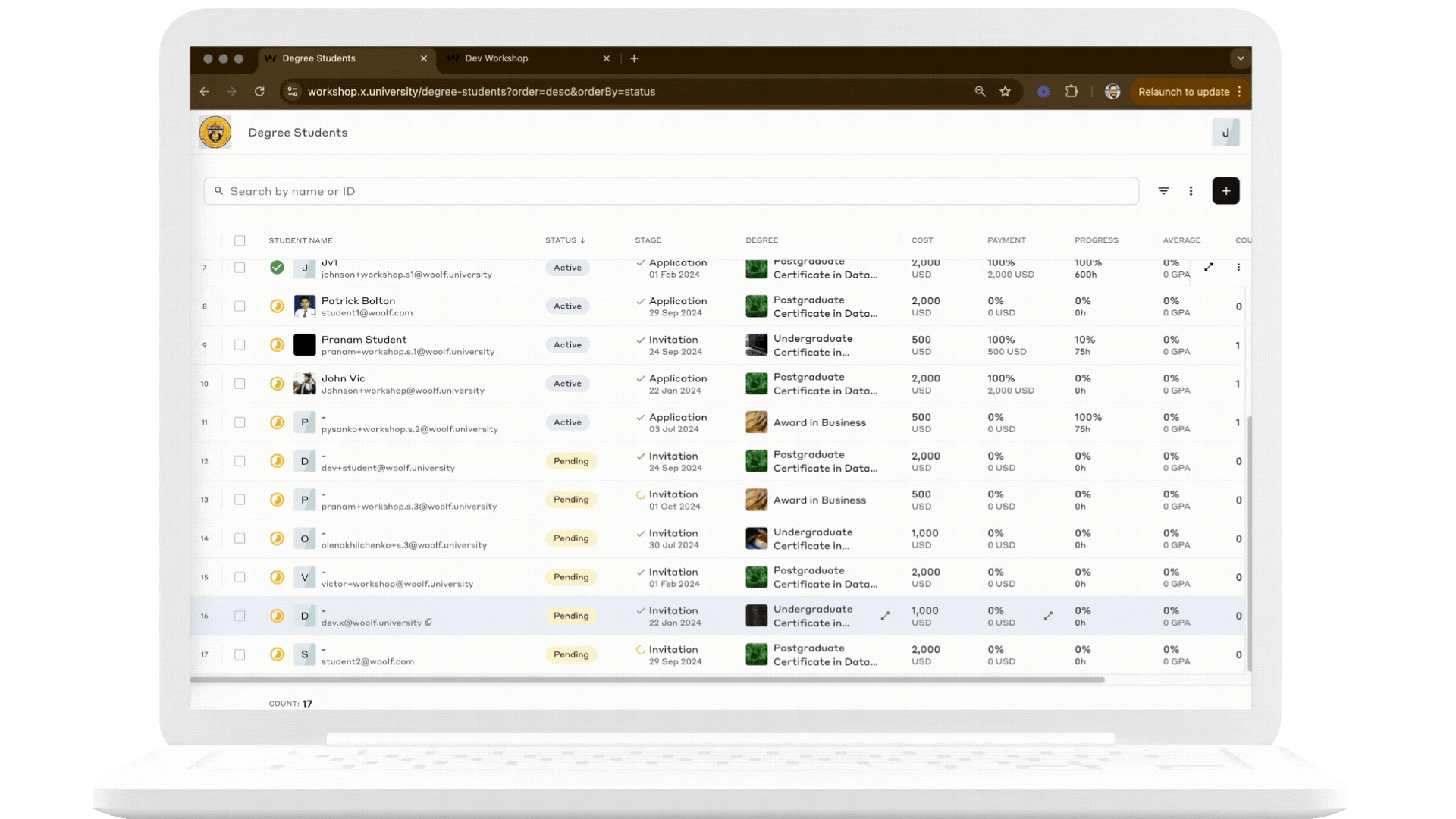Focus the Search by name or ID field
This screenshot has width=1456, height=819.
pos(671,191)
